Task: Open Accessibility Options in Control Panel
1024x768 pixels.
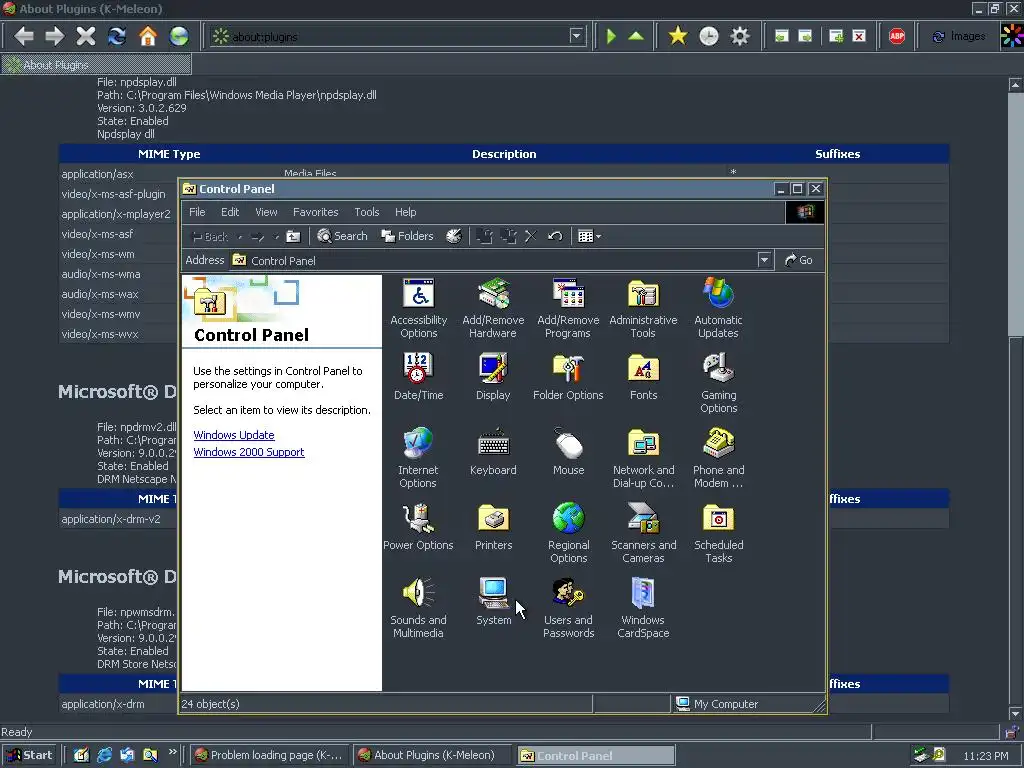Action: click(x=419, y=308)
